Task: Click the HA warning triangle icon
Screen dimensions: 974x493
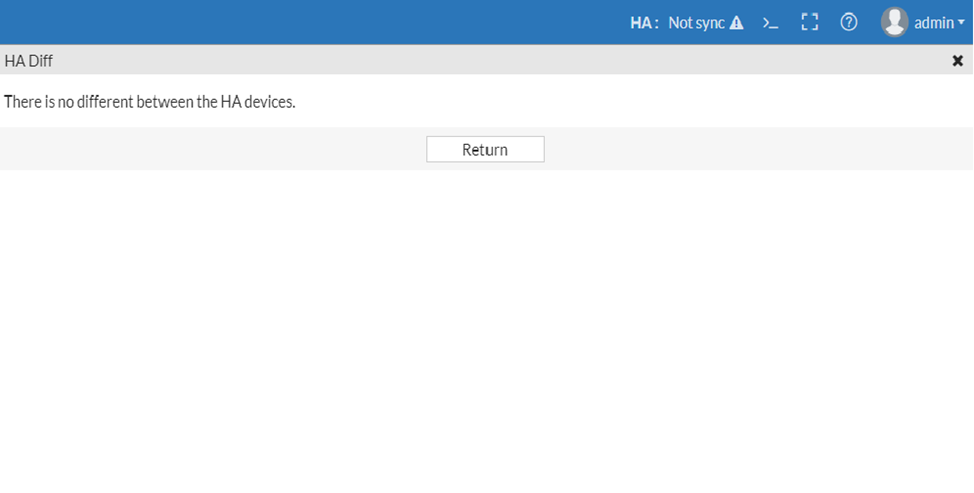Action: 736,23
